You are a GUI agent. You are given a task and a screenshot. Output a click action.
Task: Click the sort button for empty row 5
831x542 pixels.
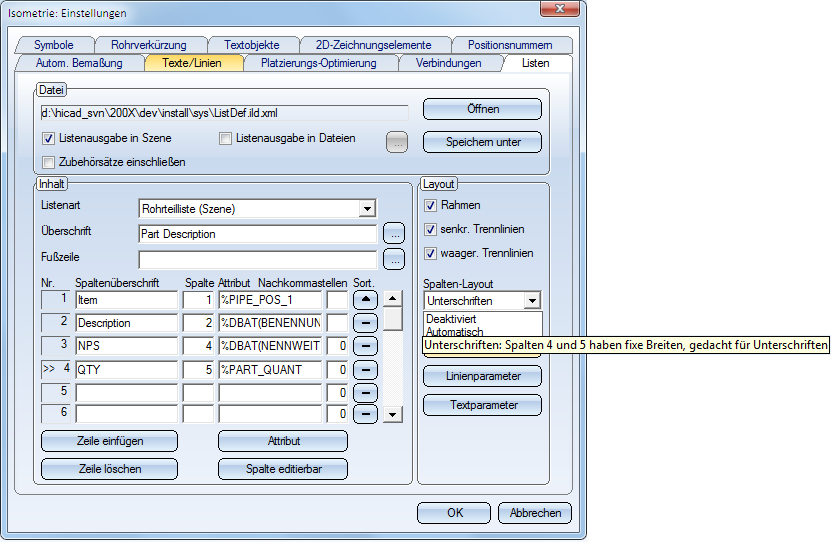tap(366, 392)
